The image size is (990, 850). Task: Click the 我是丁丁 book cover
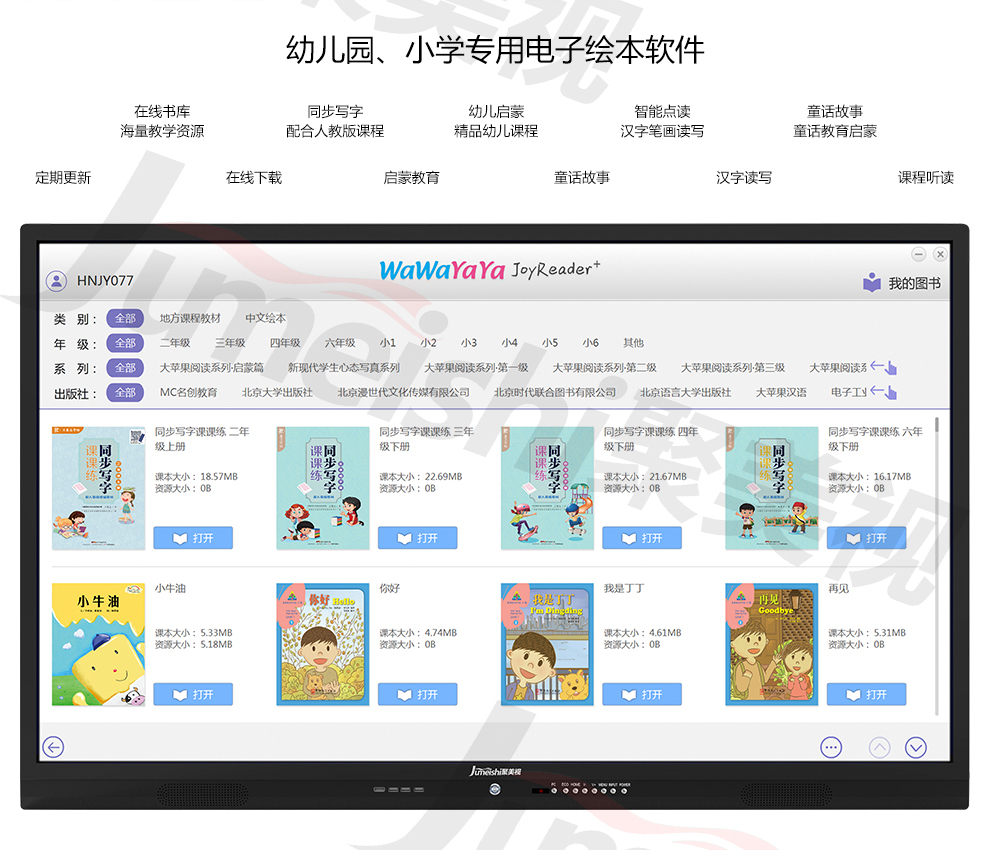547,644
